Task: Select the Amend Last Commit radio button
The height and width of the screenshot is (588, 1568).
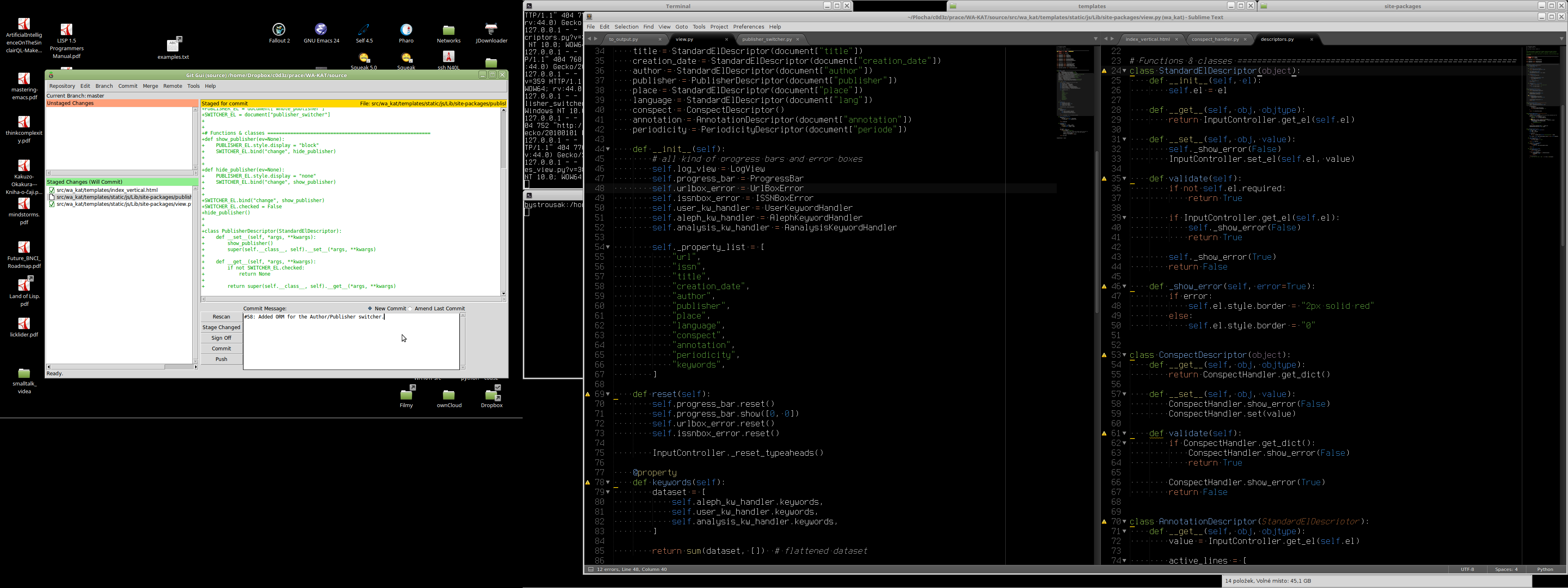Action: click(411, 309)
